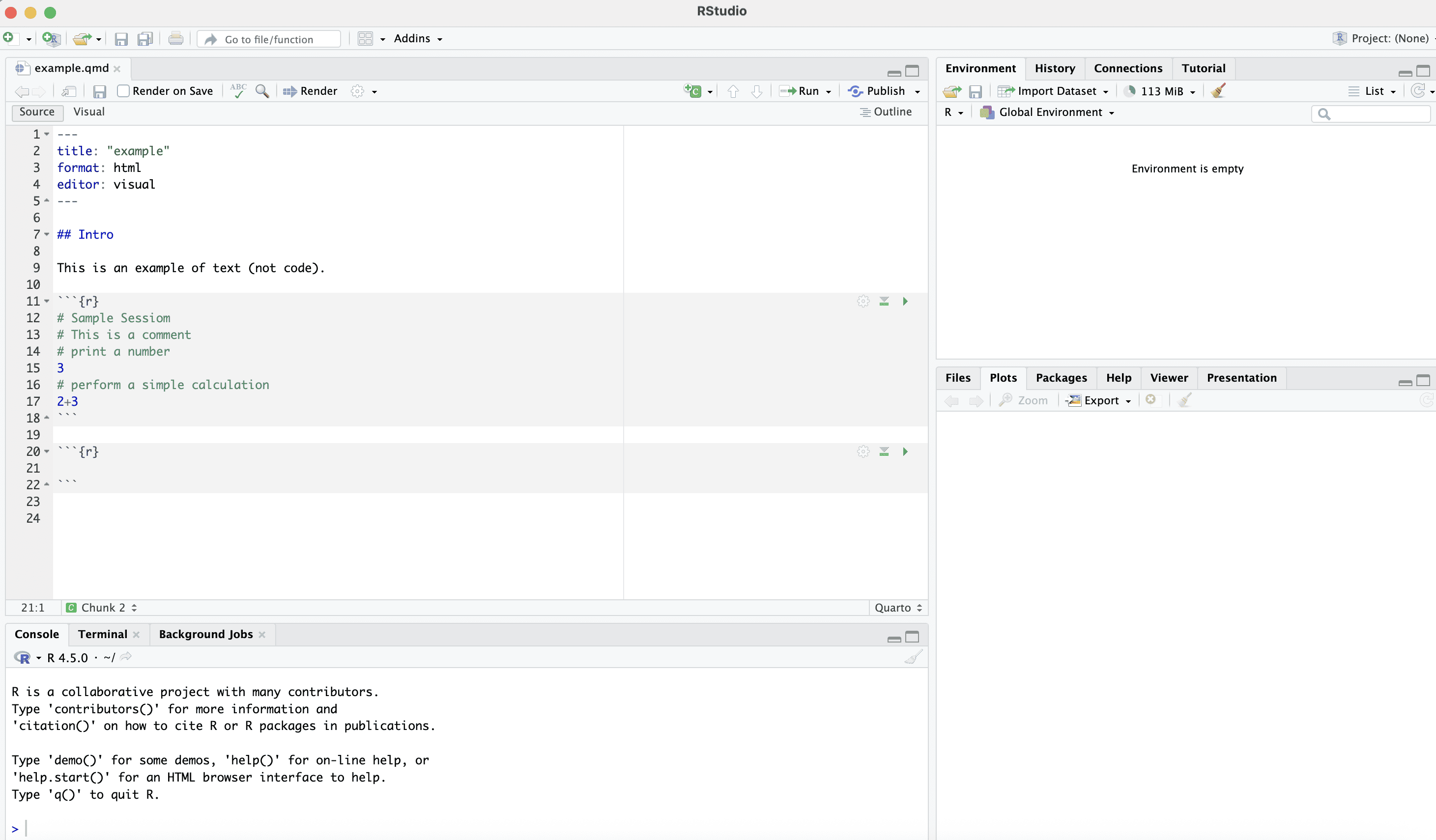Insert a new code chunk icon
This screenshot has height=840, width=1436.
tap(693, 91)
